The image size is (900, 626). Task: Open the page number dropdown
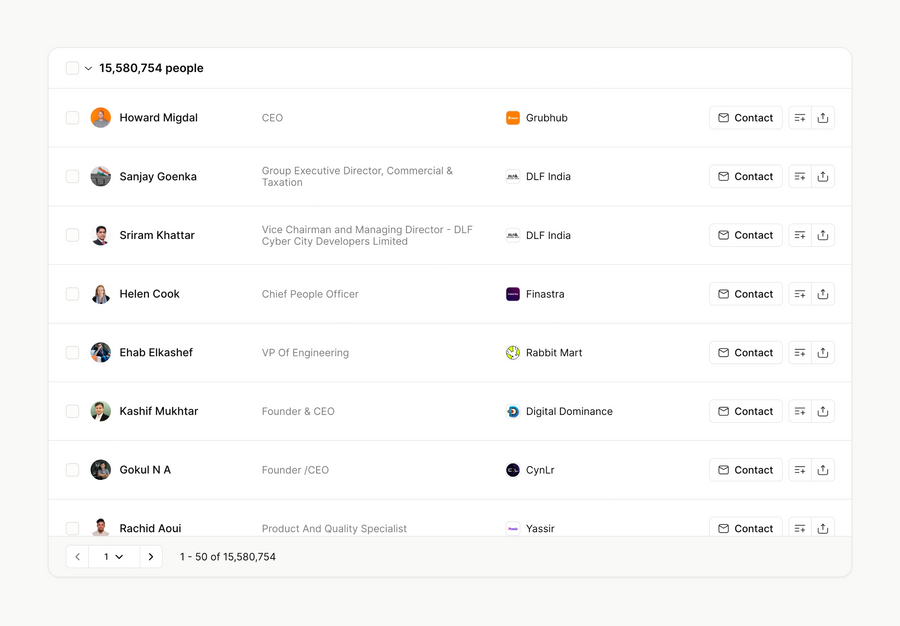point(113,556)
